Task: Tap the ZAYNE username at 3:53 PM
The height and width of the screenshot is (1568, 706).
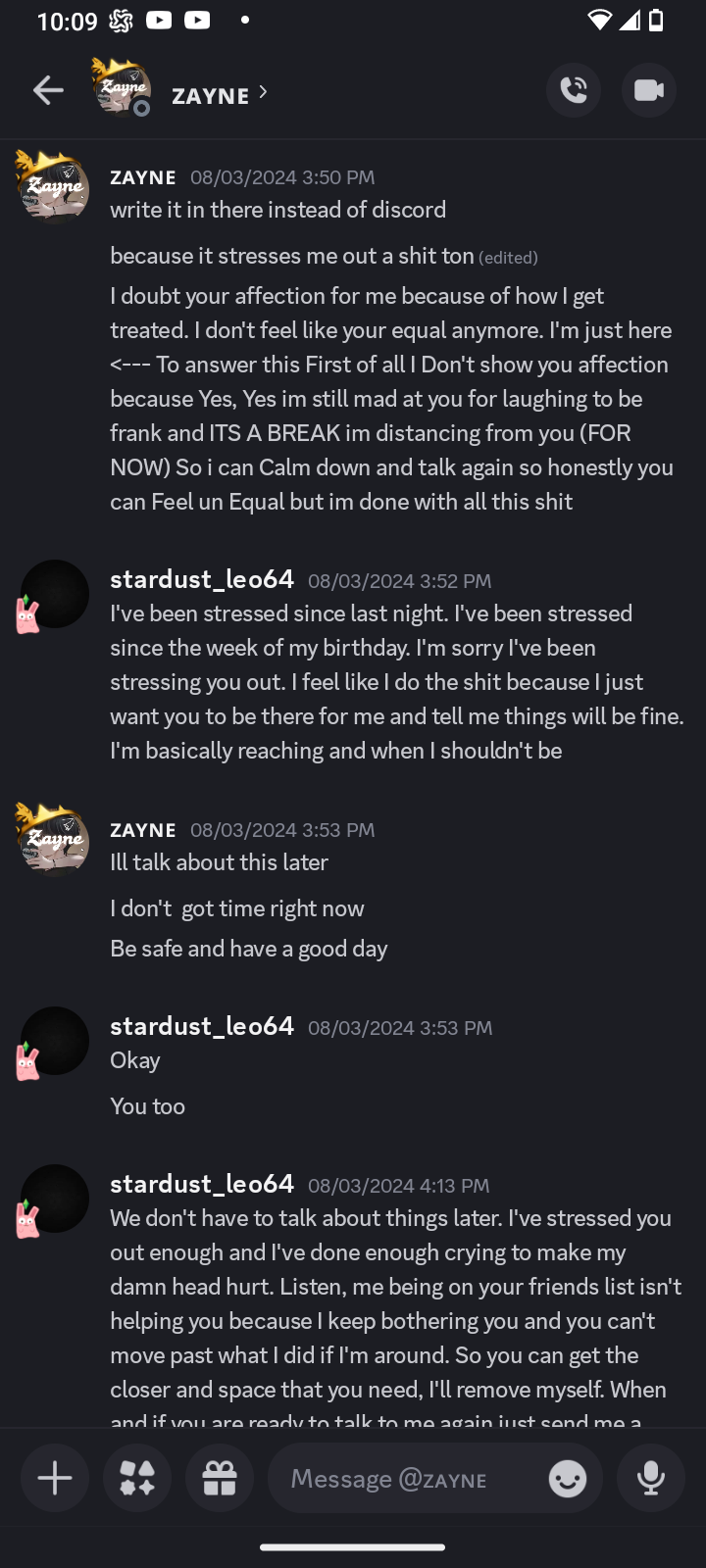Action: point(143,830)
